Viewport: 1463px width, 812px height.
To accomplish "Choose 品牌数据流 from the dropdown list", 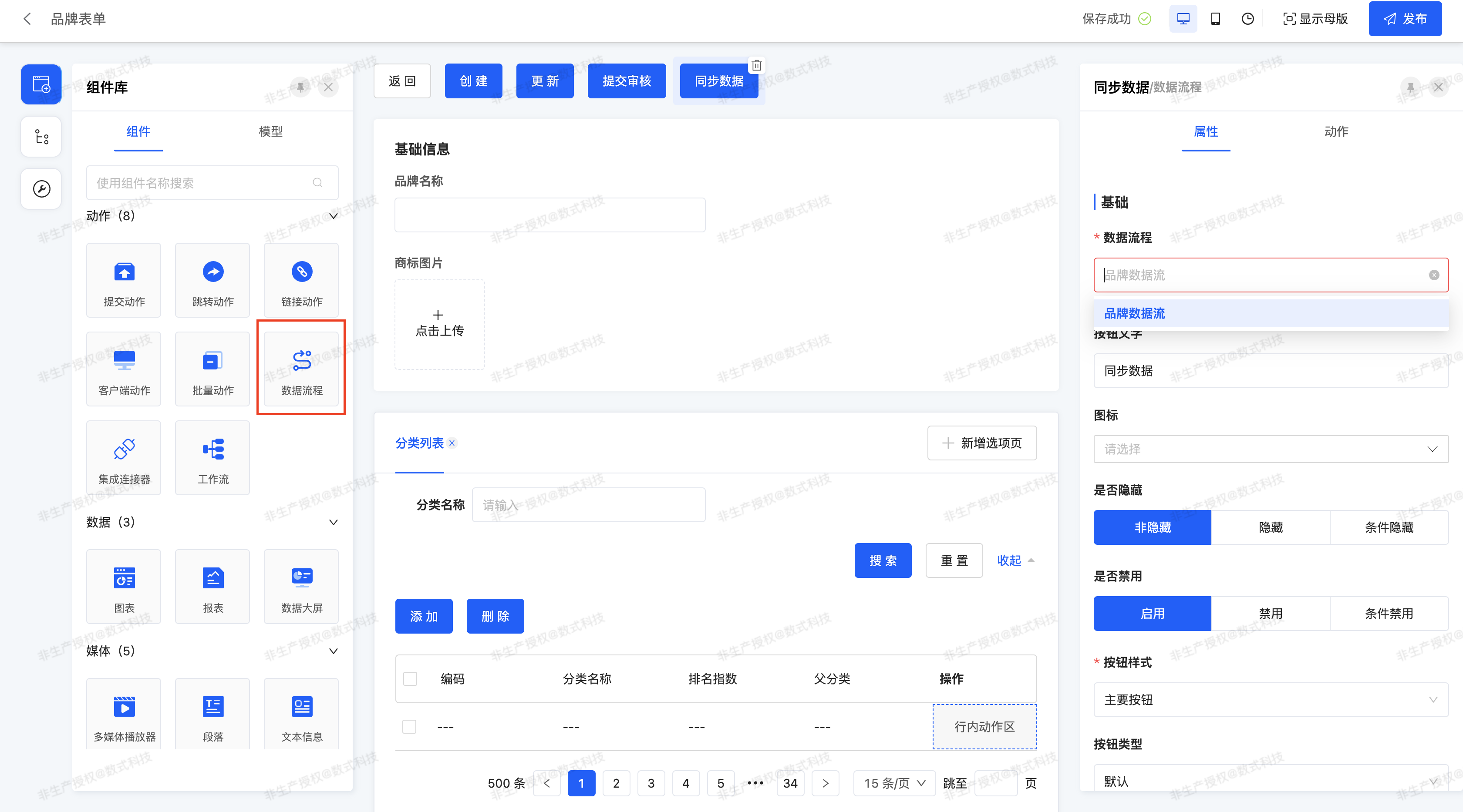I will click(x=1271, y=313).
